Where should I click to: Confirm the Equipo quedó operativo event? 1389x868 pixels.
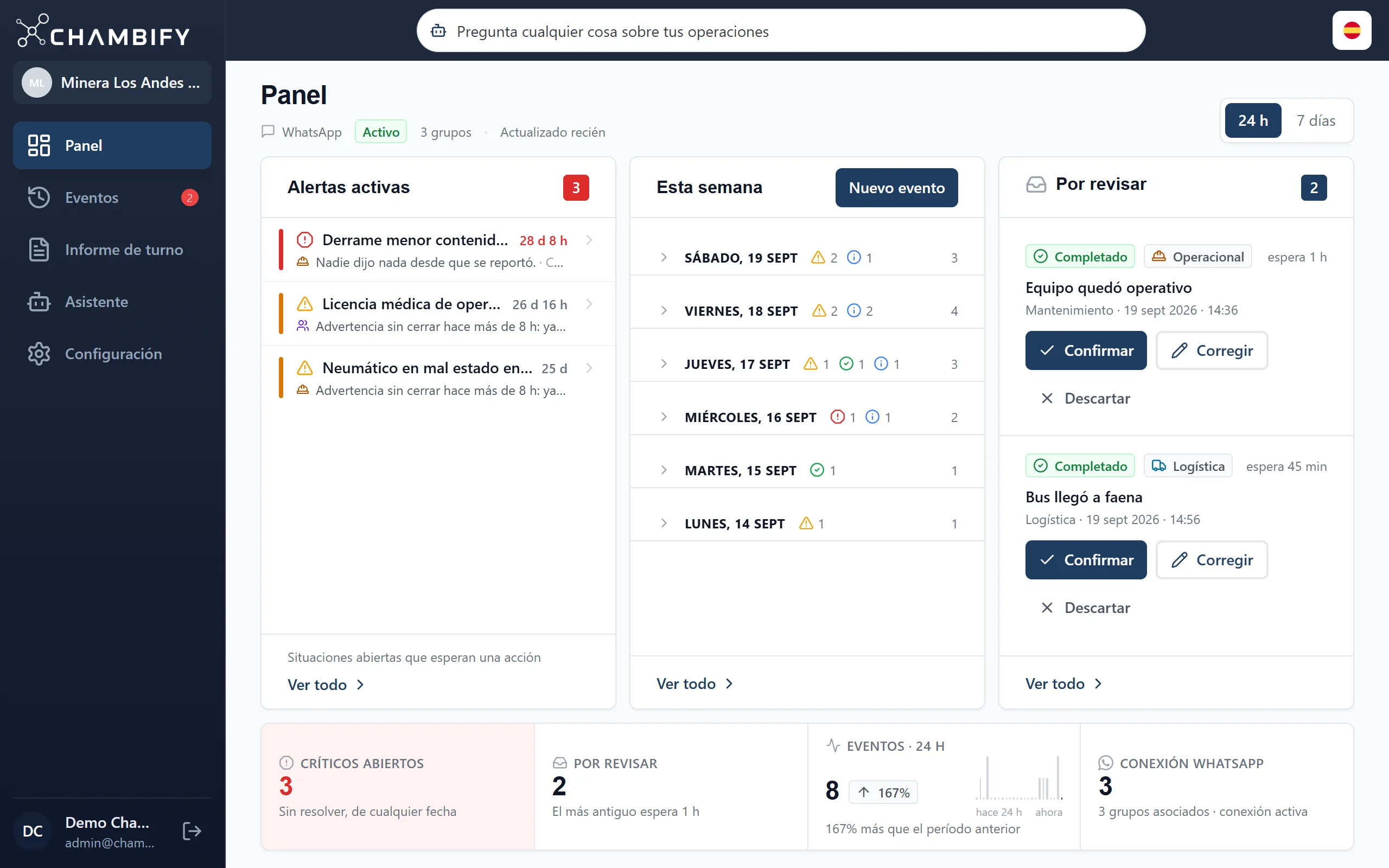click(1086, 350)
